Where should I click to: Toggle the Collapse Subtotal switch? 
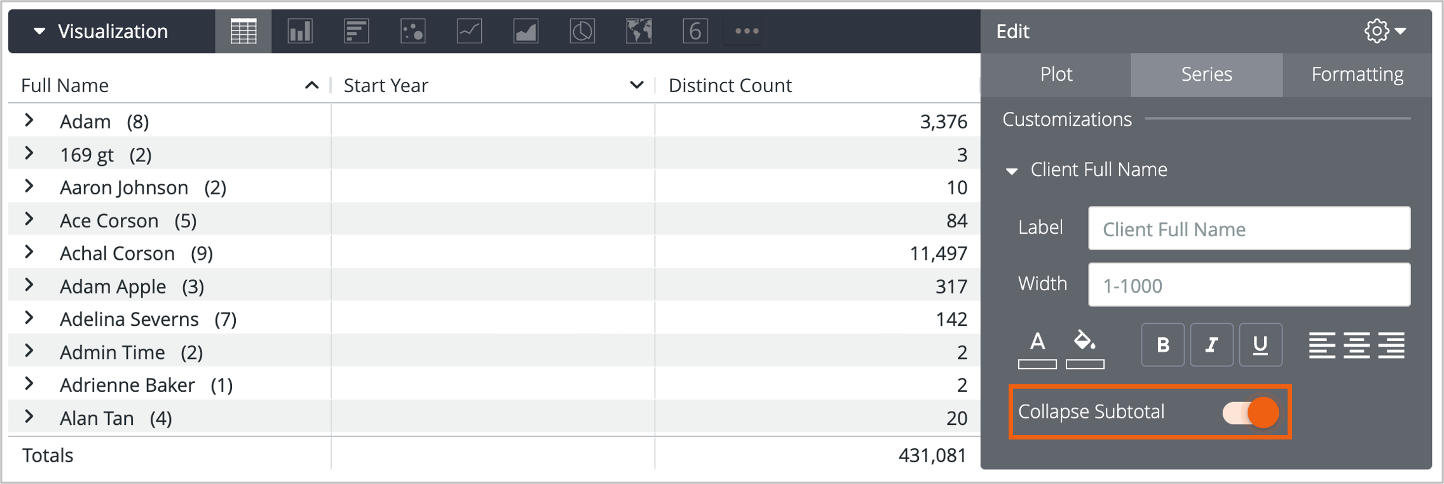coord(1251,412)
